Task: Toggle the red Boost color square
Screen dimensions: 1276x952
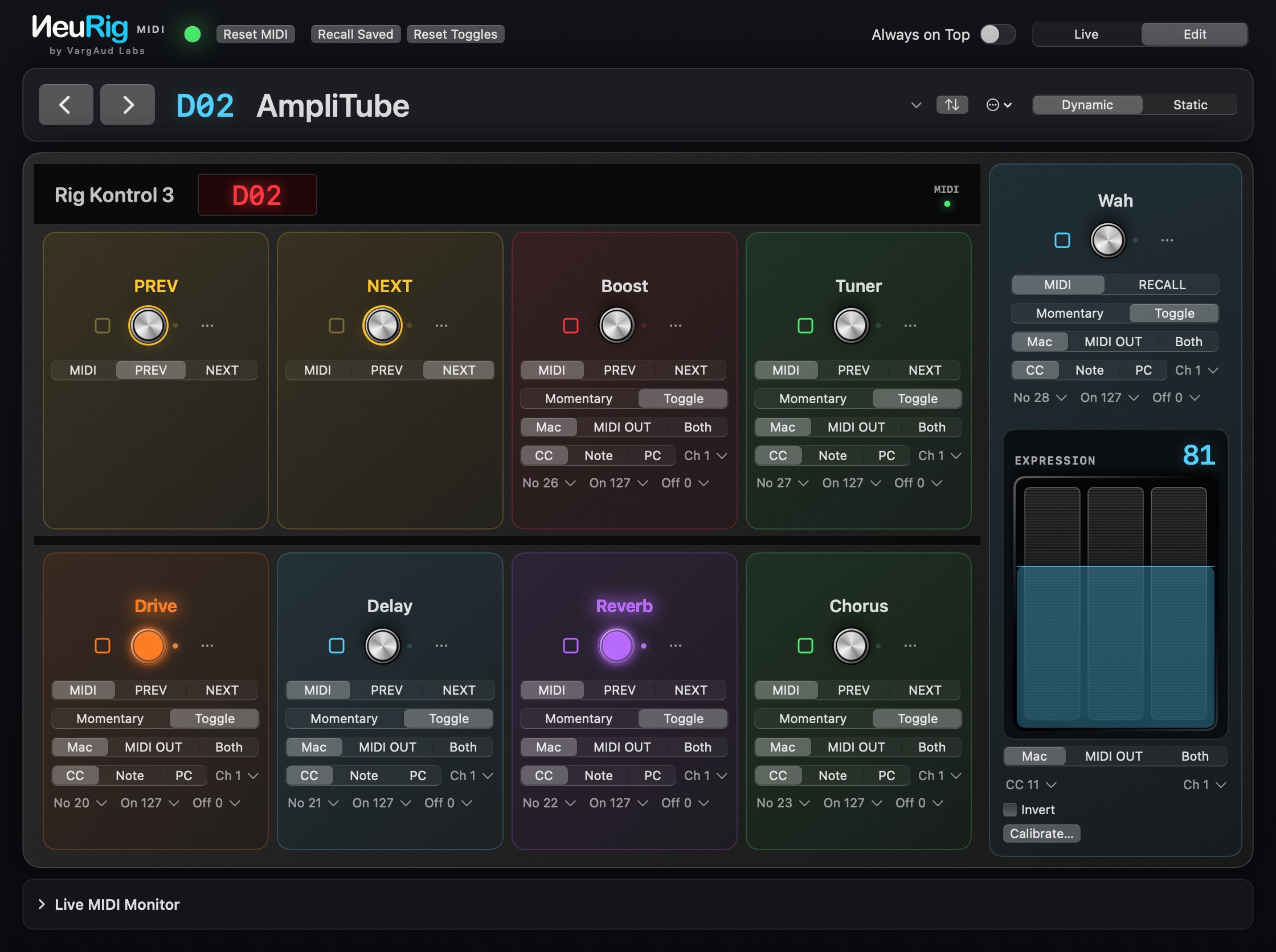Action: pos(571,326)
